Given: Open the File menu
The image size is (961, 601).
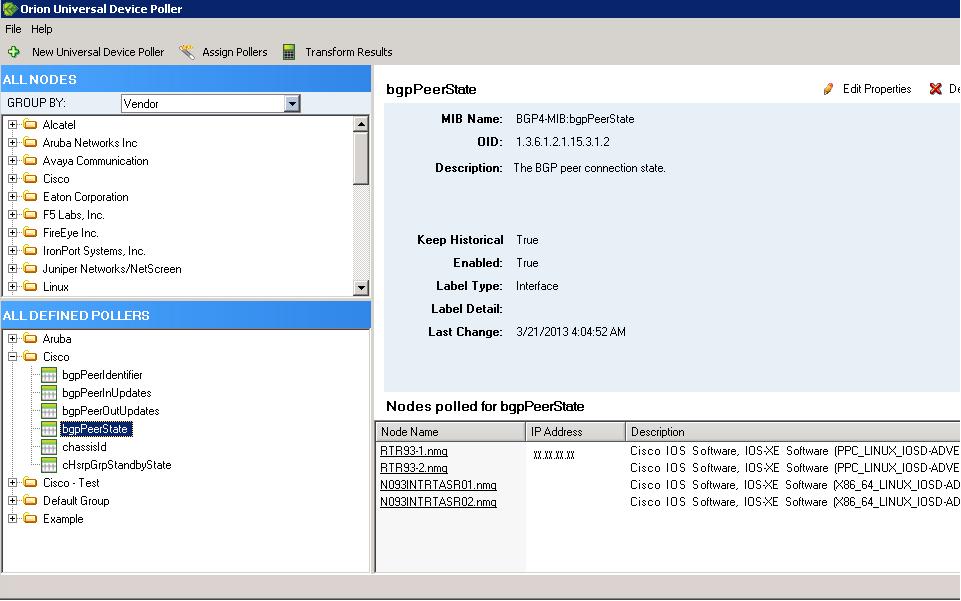Looking at the screenshot, I should click(13, 29).
